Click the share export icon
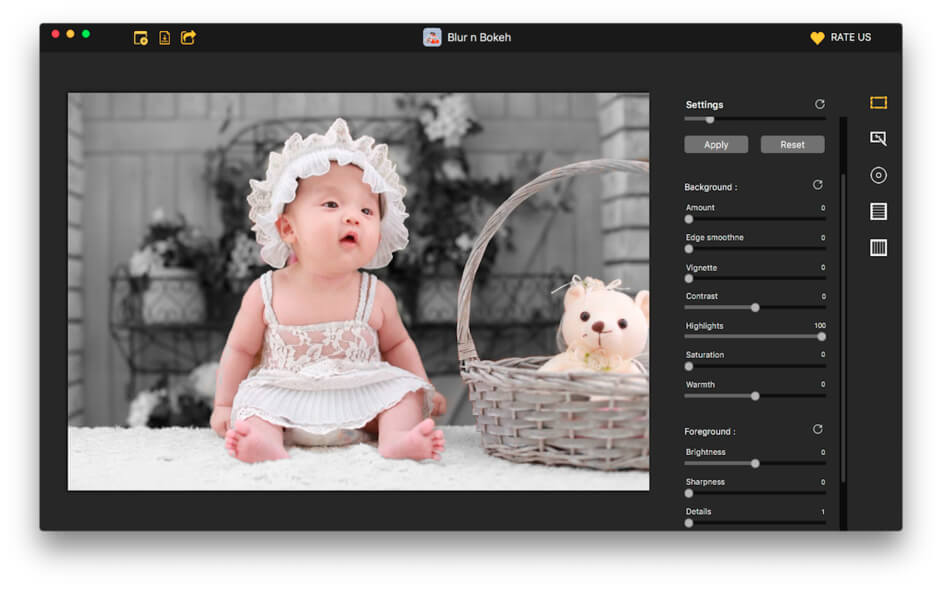The image size is (942, 589). coord(188,38)
